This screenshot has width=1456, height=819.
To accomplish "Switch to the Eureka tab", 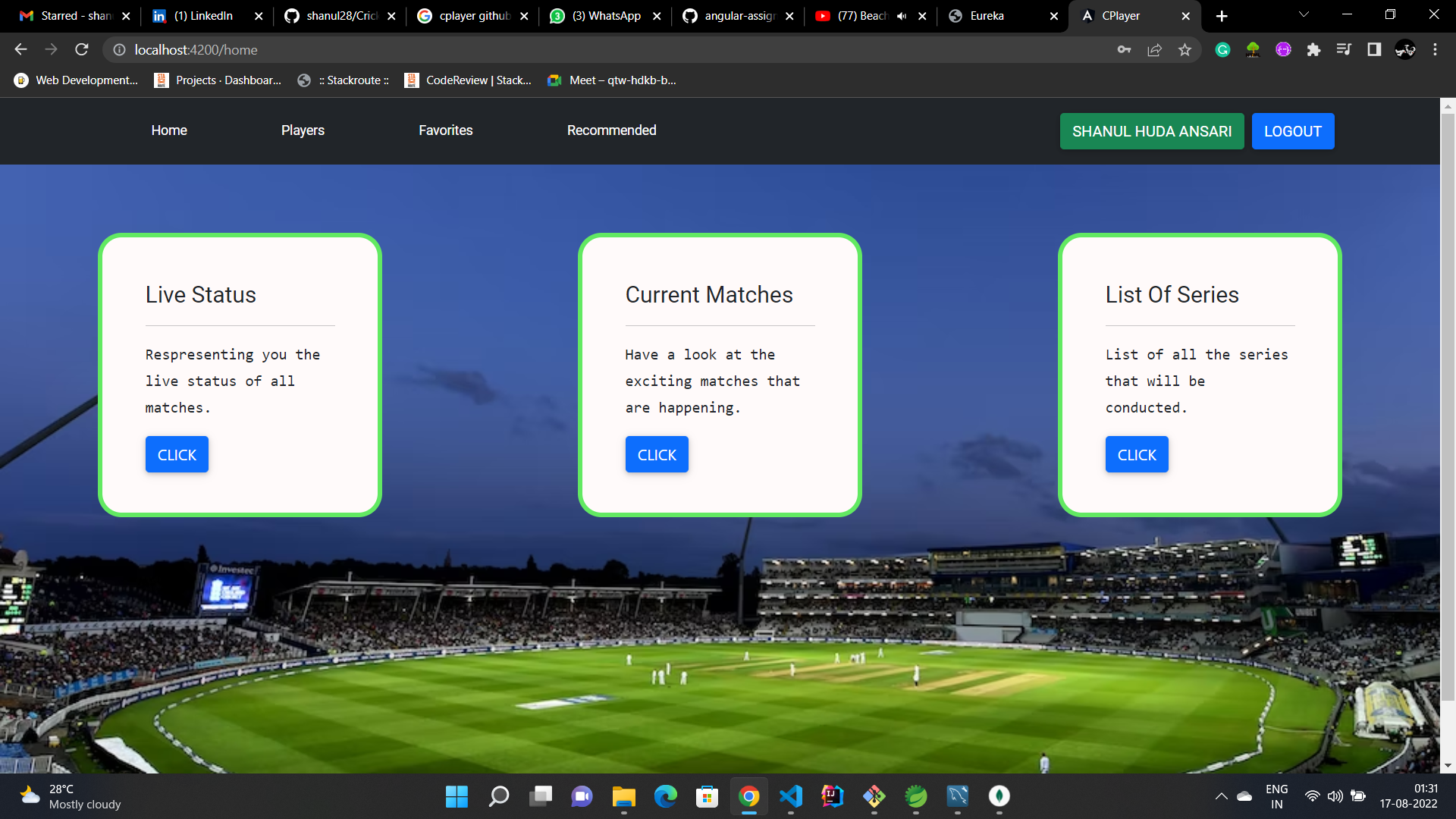I will point(1003,16).
